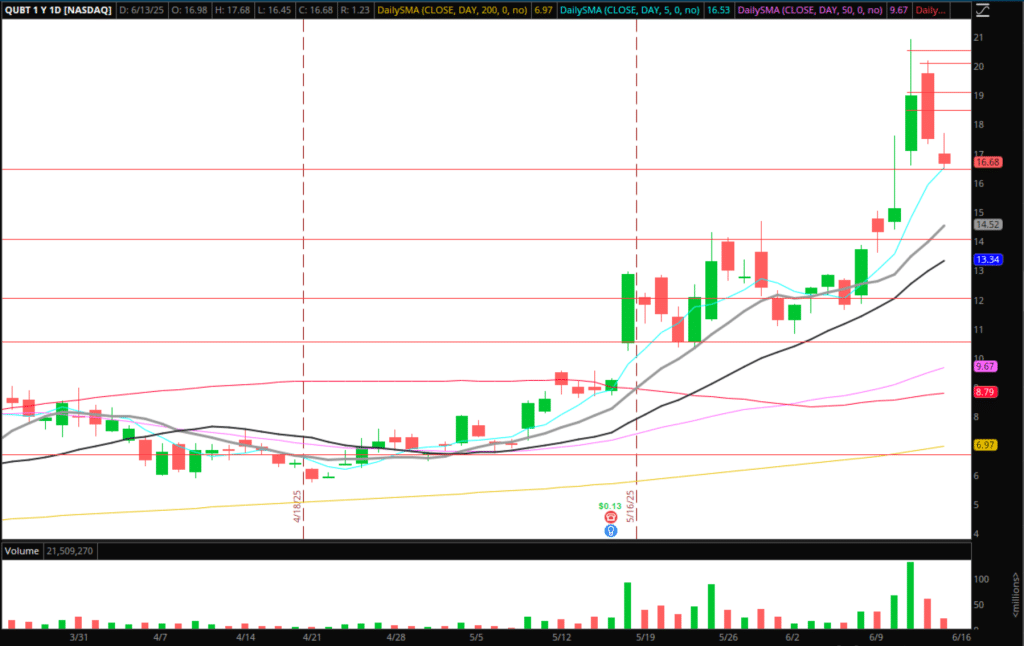Click the 6/2 date on time axis
Viewport: 1024px width, 646px height.
click(x=792, y=638)
